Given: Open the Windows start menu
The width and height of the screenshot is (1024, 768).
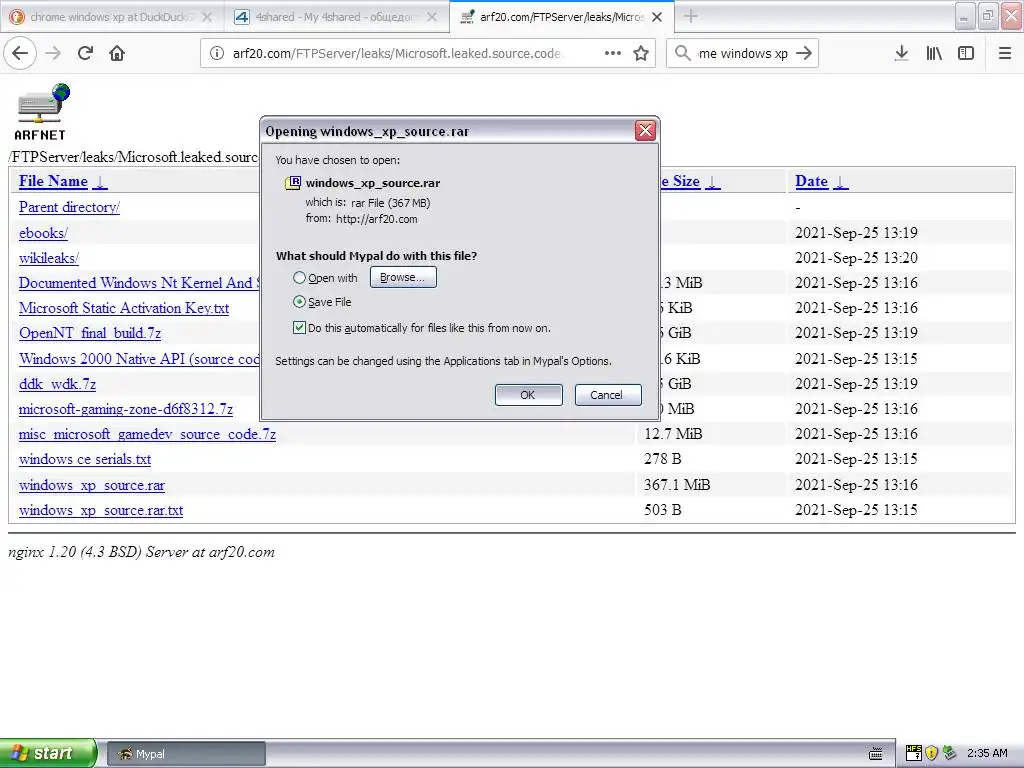Looking at the screenshot, I should click(48, 753).
